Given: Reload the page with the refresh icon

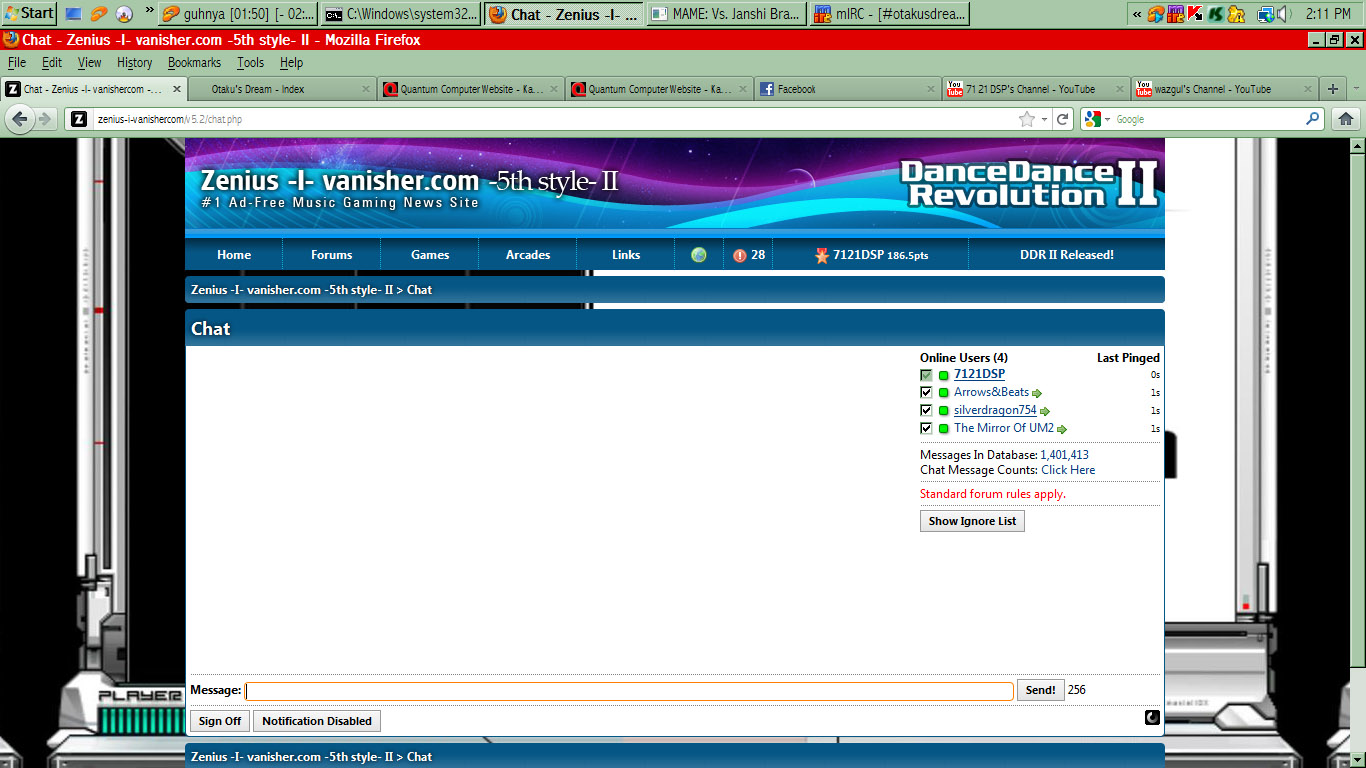Looking at the screenshot, I should coord(1063,119).
